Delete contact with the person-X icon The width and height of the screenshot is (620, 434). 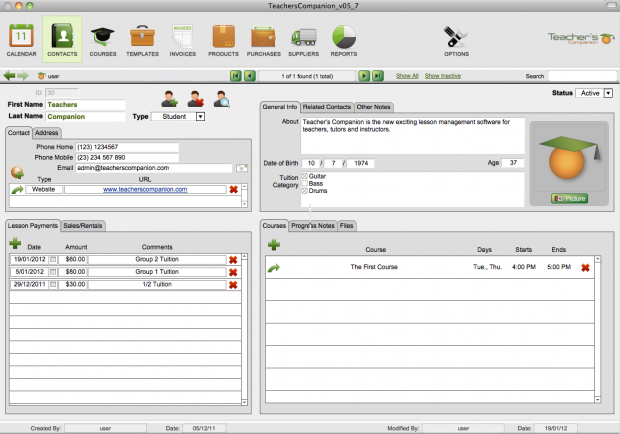[x=196, y=99]
